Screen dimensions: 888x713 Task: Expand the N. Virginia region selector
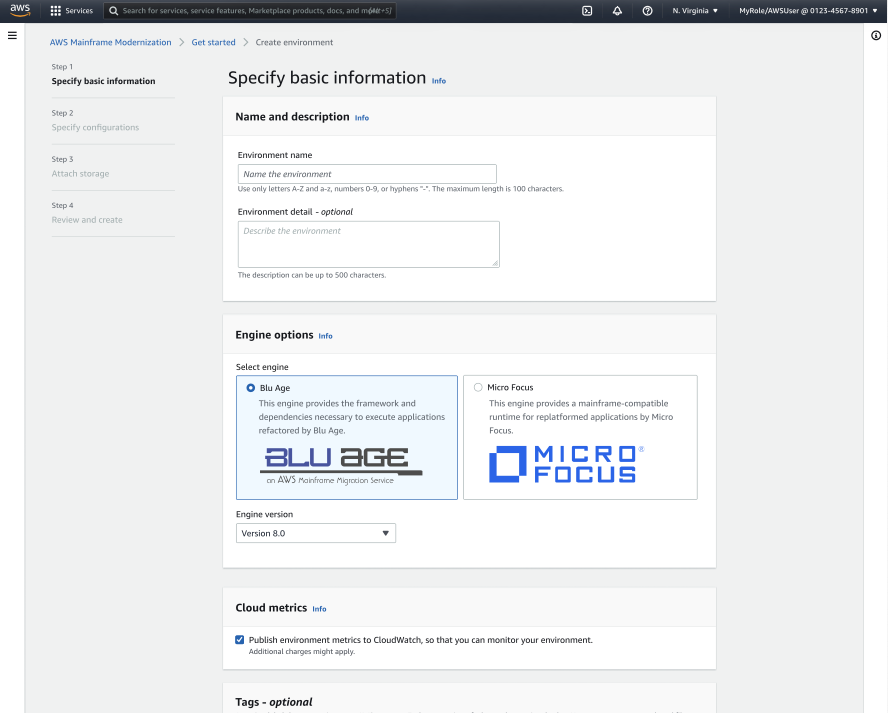point(695,11)
